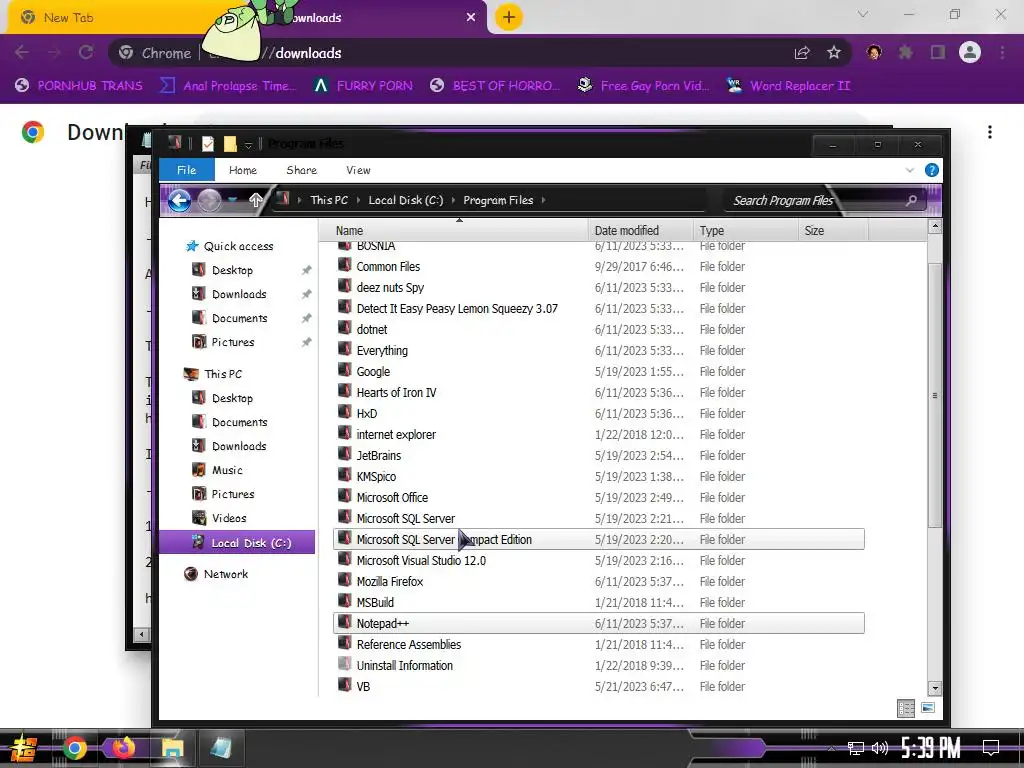Switch to large icons view layout
The height and width of the screenshot is (768, 1024).
pyautogui.click(x=927, y=708)
